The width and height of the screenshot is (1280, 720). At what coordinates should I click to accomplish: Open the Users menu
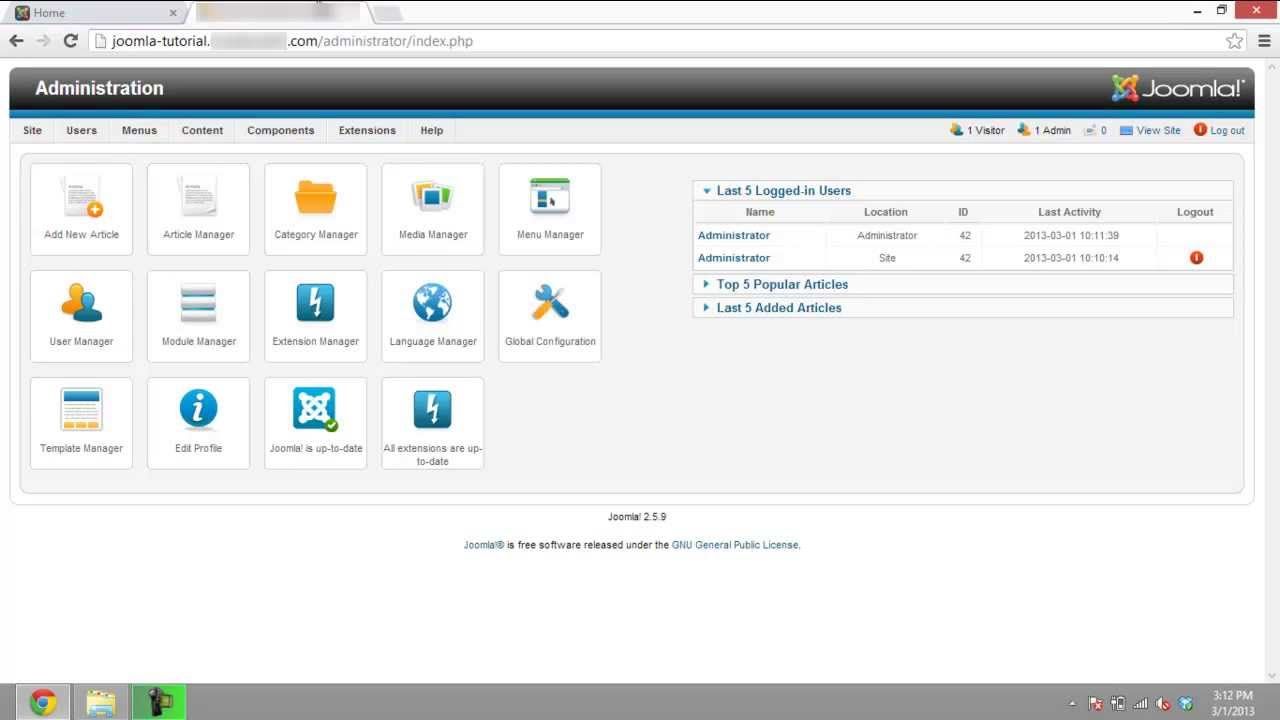pyautogui.click(x=82, y=130)
